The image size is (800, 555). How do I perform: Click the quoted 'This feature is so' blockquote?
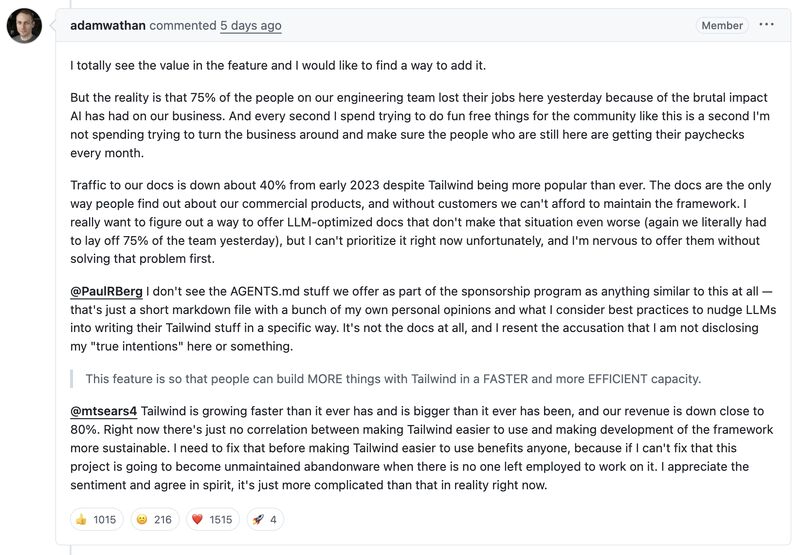[x=393, y=379]
